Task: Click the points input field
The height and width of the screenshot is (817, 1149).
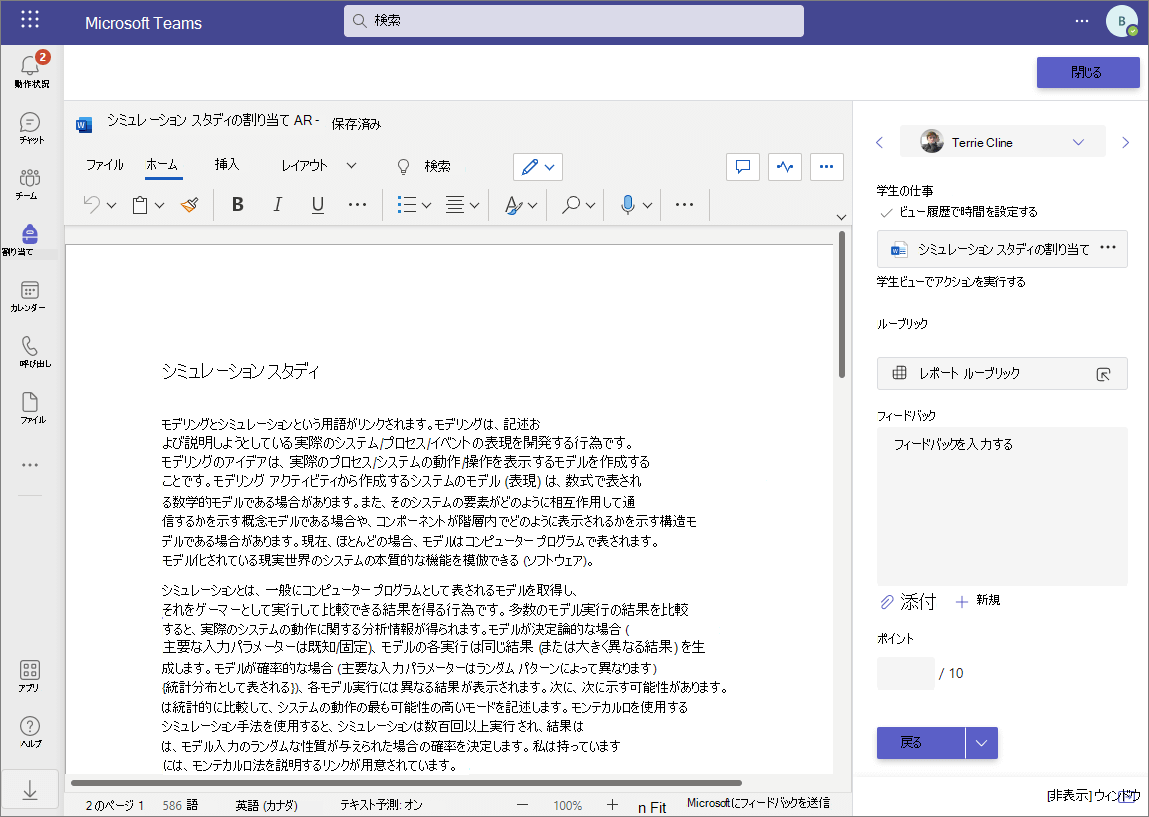Action: coord(906,673)
